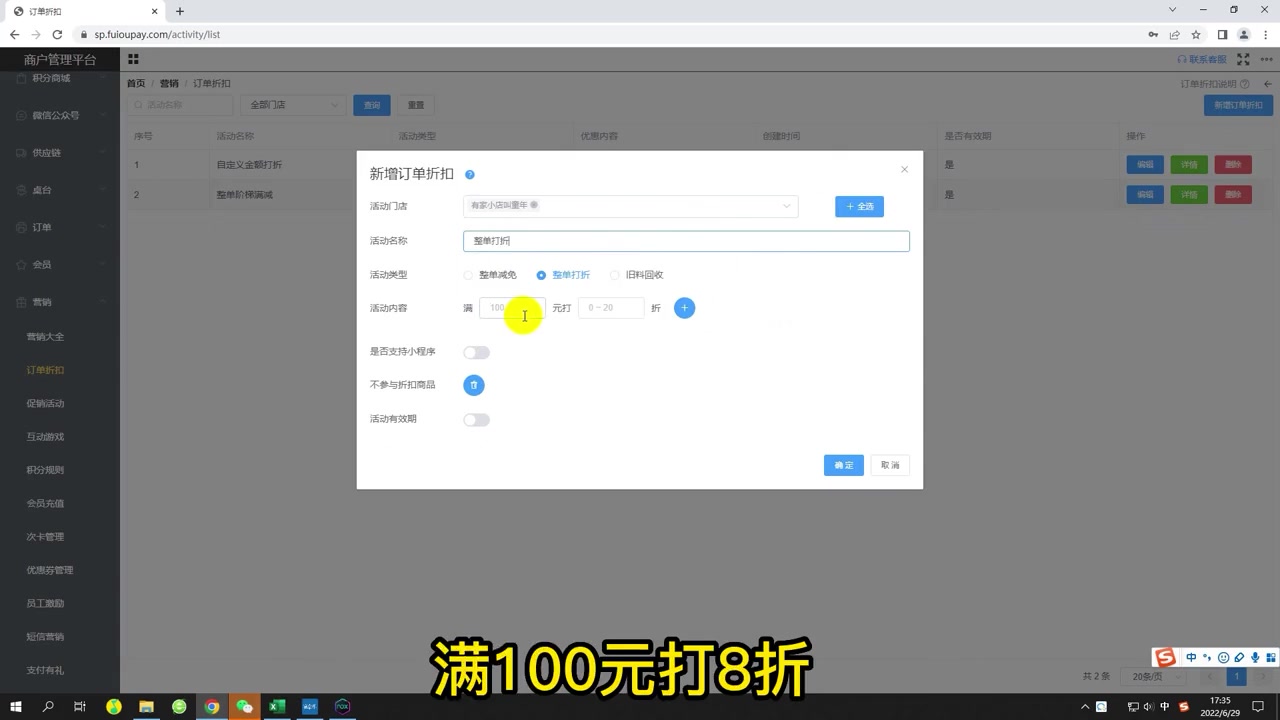This screenshot has width=1280, height=720.
Task: Click the 查询 search button
Action: click(372, 105)
